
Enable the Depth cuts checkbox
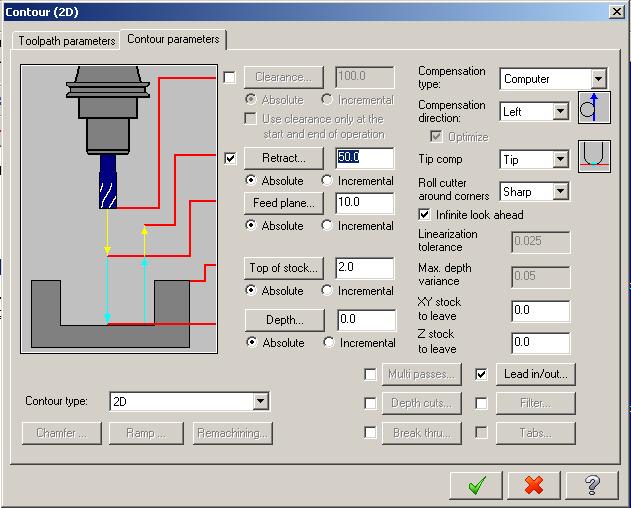(370, 403)
